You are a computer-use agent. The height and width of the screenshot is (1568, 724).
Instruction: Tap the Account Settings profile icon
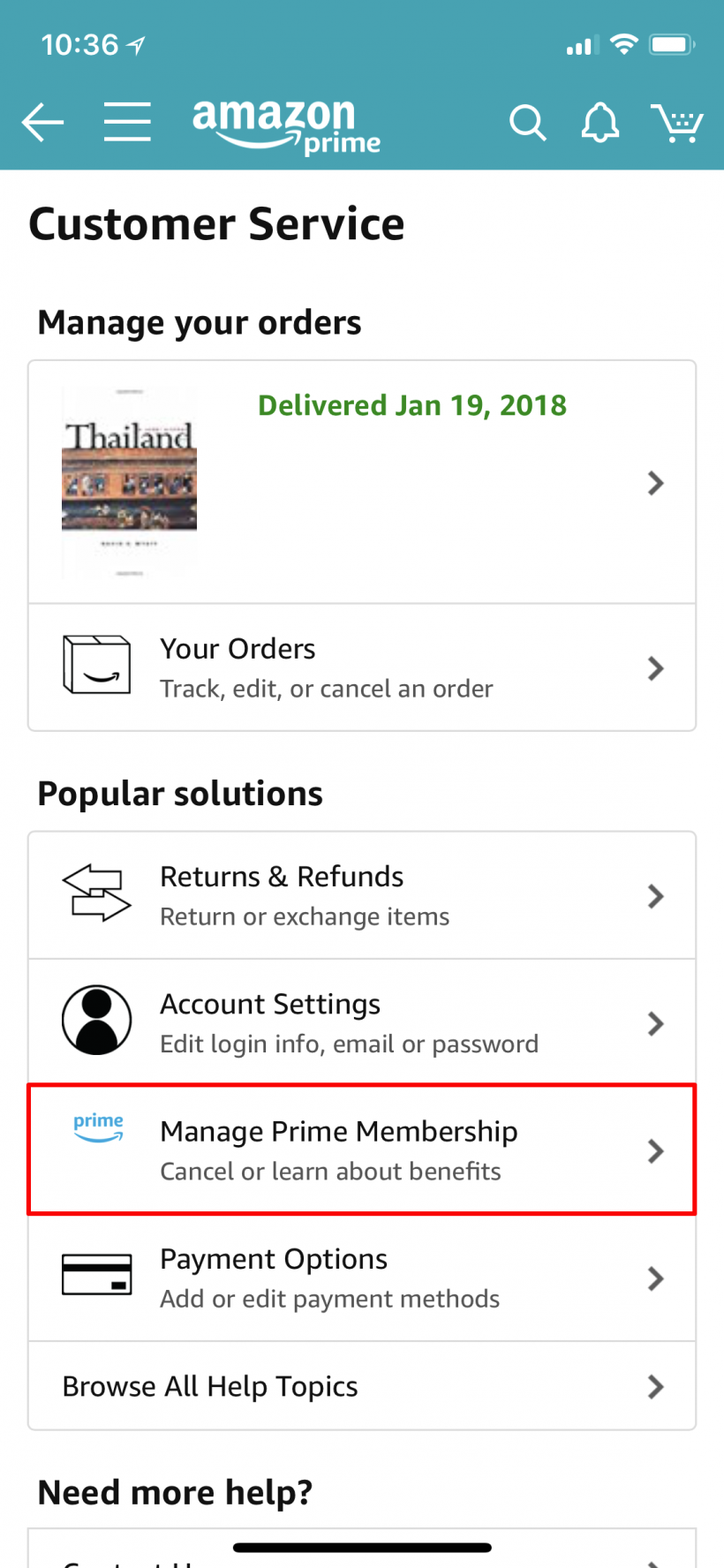(96, 1020)
